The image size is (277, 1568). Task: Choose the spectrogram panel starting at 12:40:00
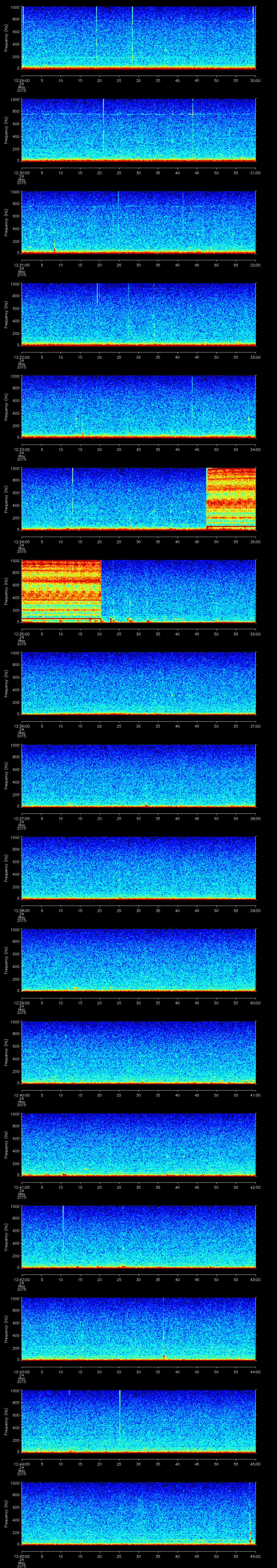click(138, 1052)
